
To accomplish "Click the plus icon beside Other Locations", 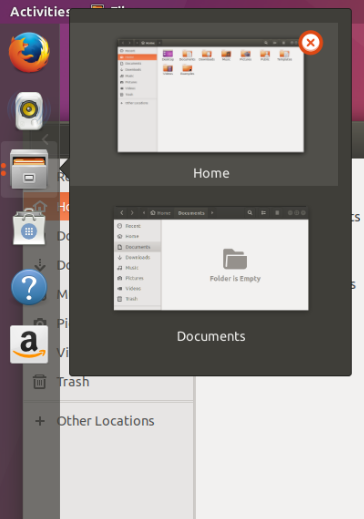I will pyautogui.click(x=40, y=421).
